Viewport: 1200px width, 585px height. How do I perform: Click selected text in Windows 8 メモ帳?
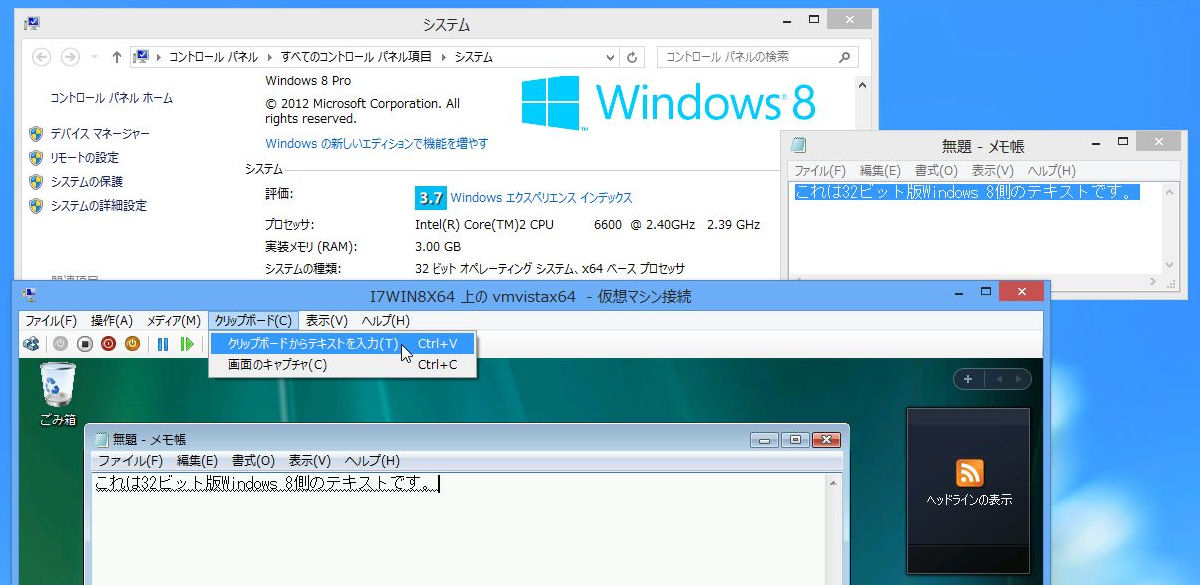(967, 192)
